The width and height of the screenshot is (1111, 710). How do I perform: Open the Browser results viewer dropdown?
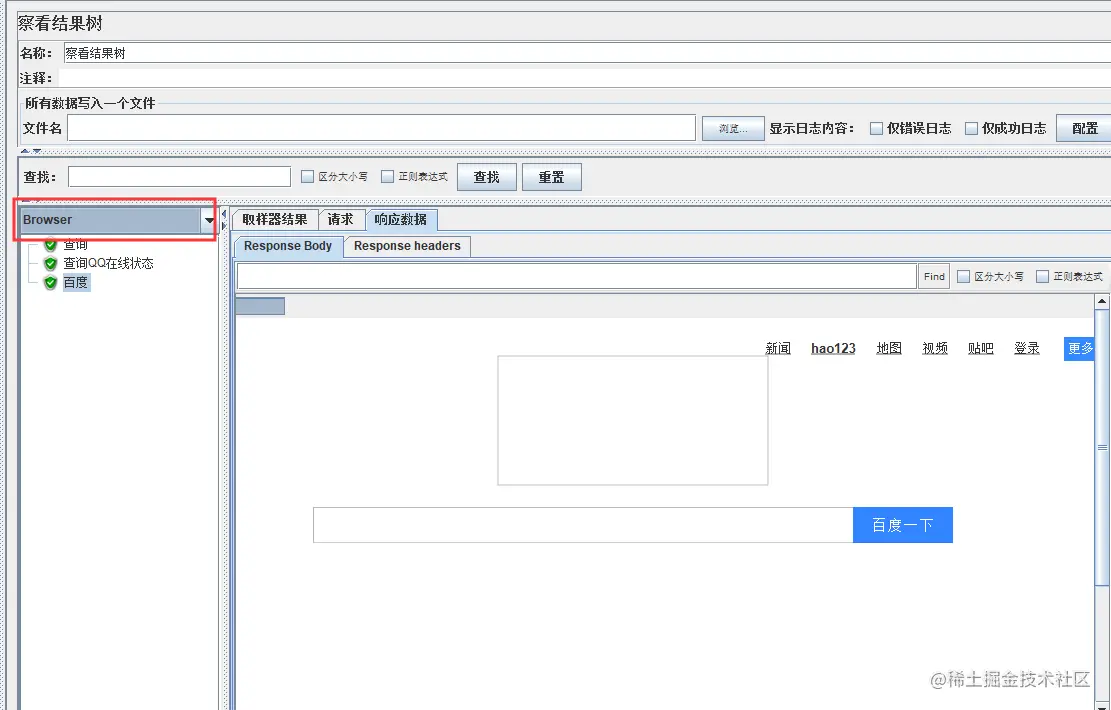pos(209,219)
